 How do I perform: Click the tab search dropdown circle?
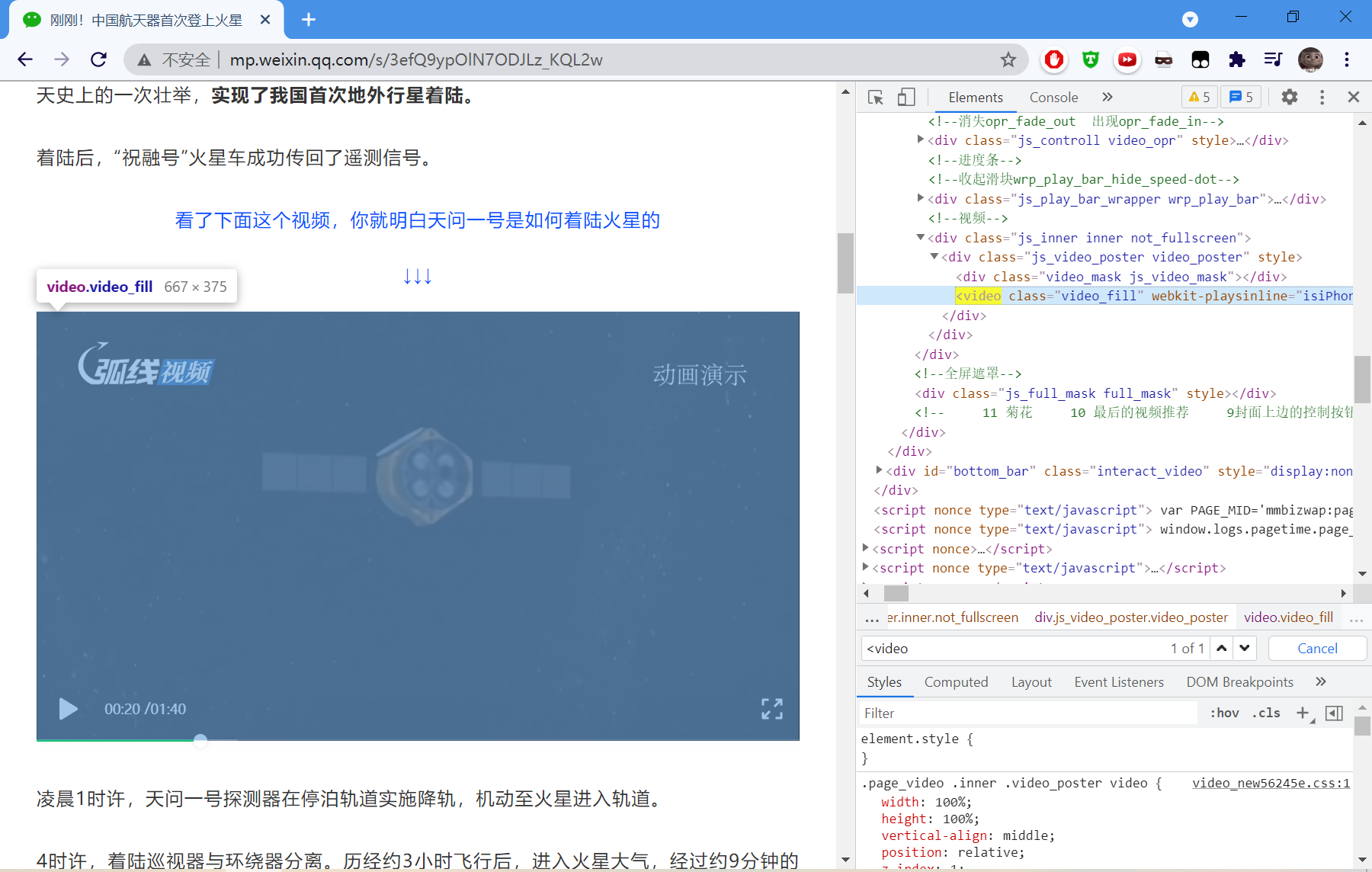click(x=1190, y=20)
